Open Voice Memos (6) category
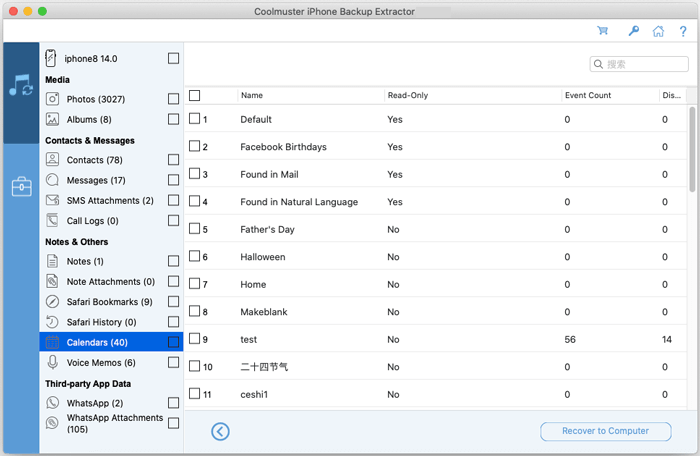Screen dimensions: 700x456 pos(101,363)
